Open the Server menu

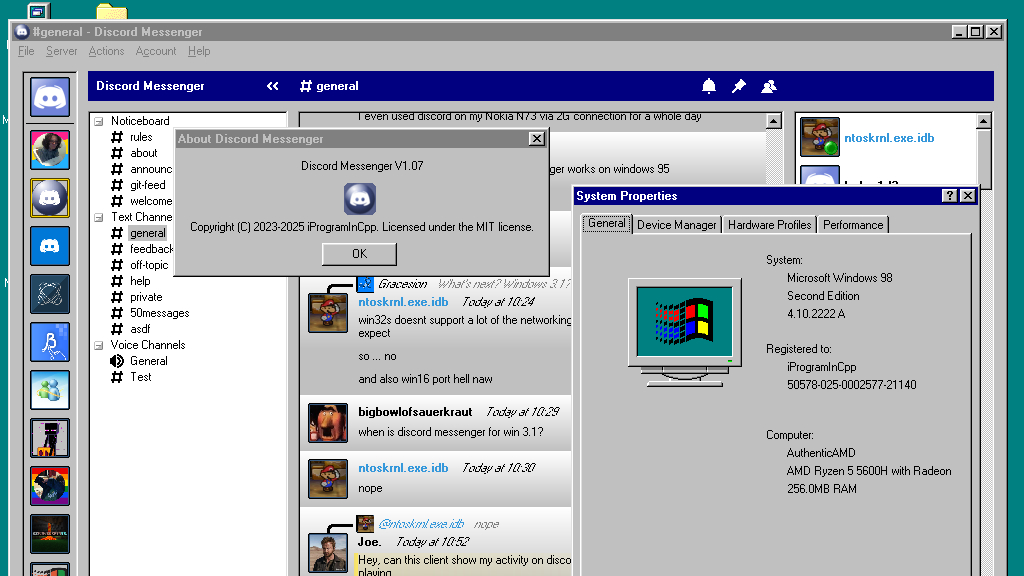pyautogui.click(x=61, y=51)
